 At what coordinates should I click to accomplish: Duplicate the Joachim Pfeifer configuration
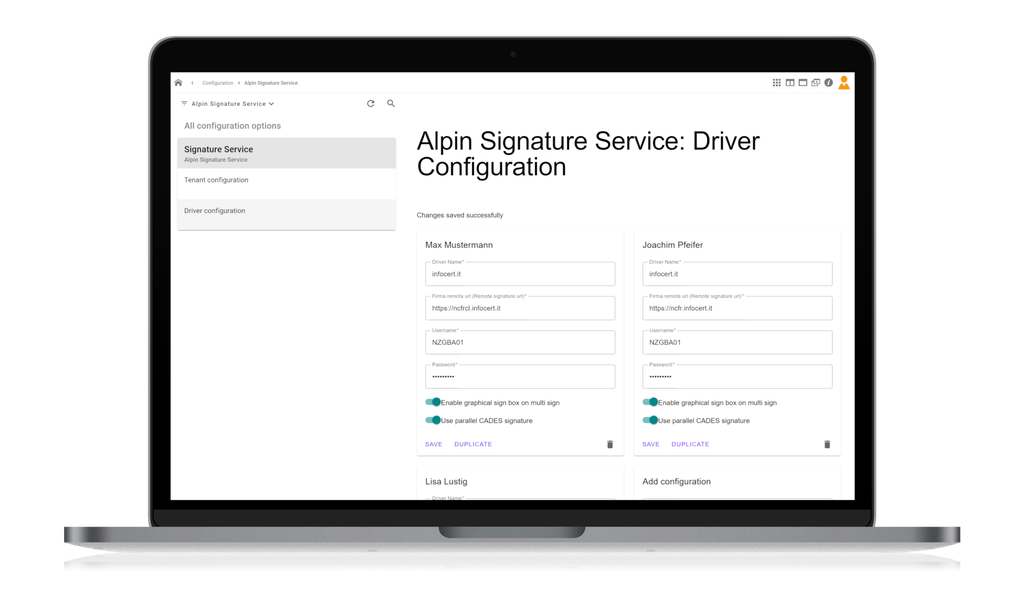click(690, 444)
